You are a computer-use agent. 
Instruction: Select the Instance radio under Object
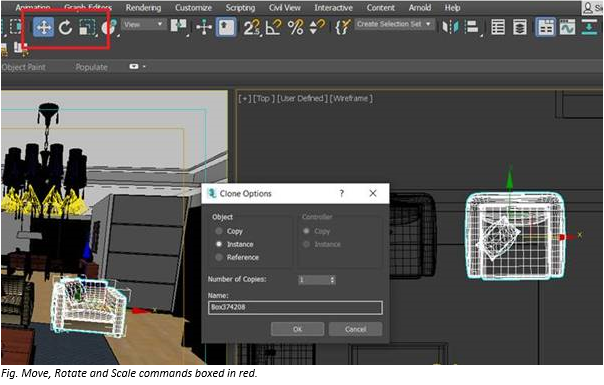coord(219,244)
